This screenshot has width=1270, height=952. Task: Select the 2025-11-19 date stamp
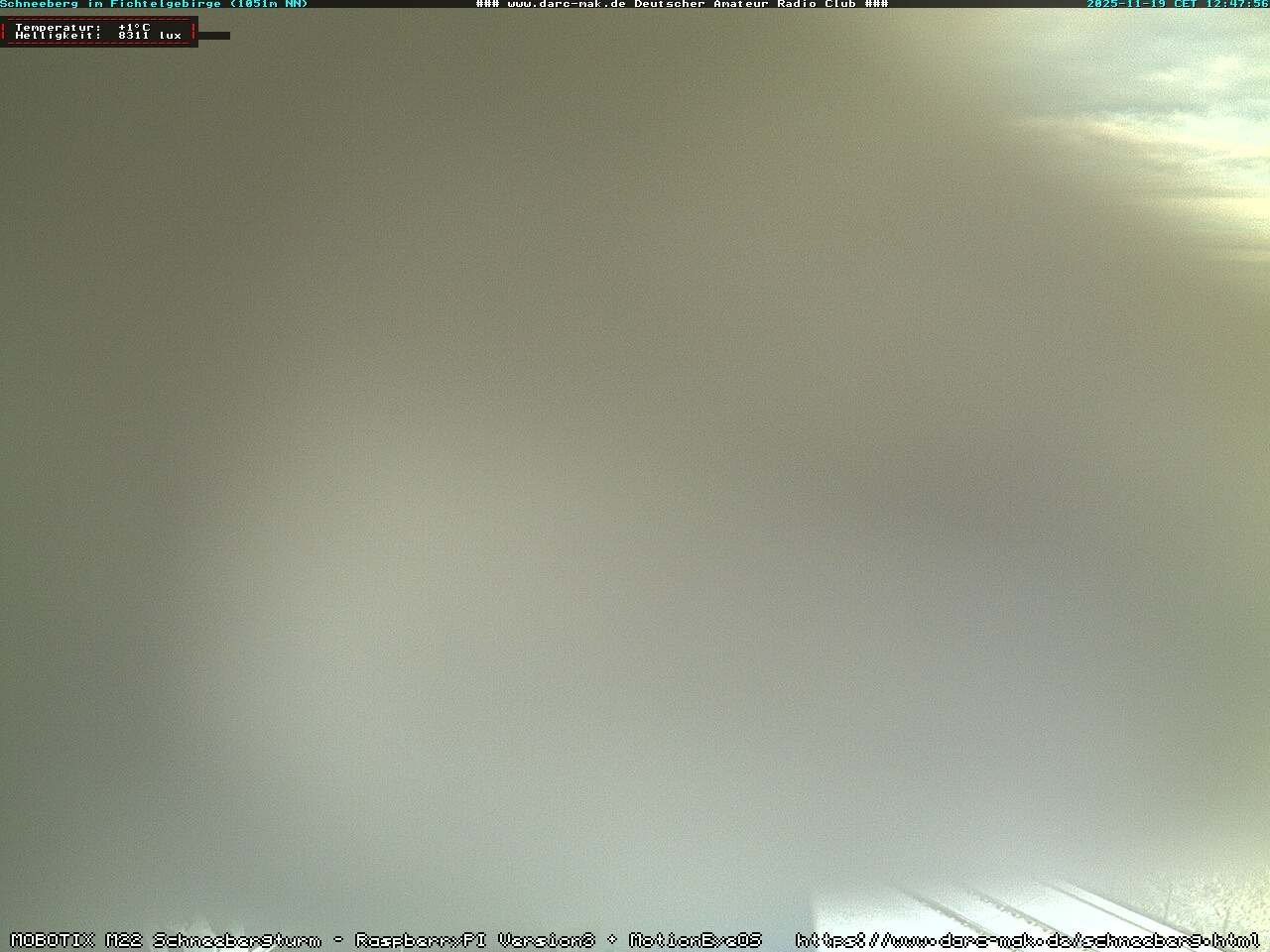pos(1125,4)
